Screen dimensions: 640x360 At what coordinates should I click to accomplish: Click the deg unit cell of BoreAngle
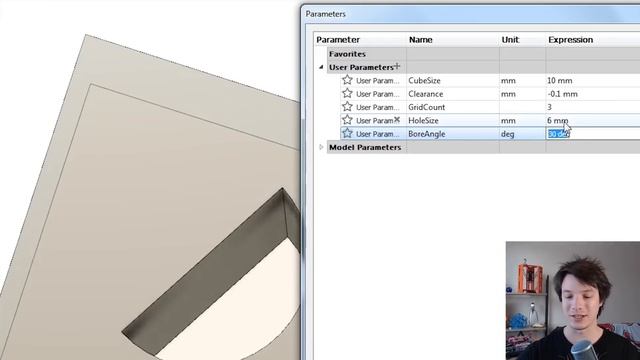pyautogui.click(x=522, y=134)
